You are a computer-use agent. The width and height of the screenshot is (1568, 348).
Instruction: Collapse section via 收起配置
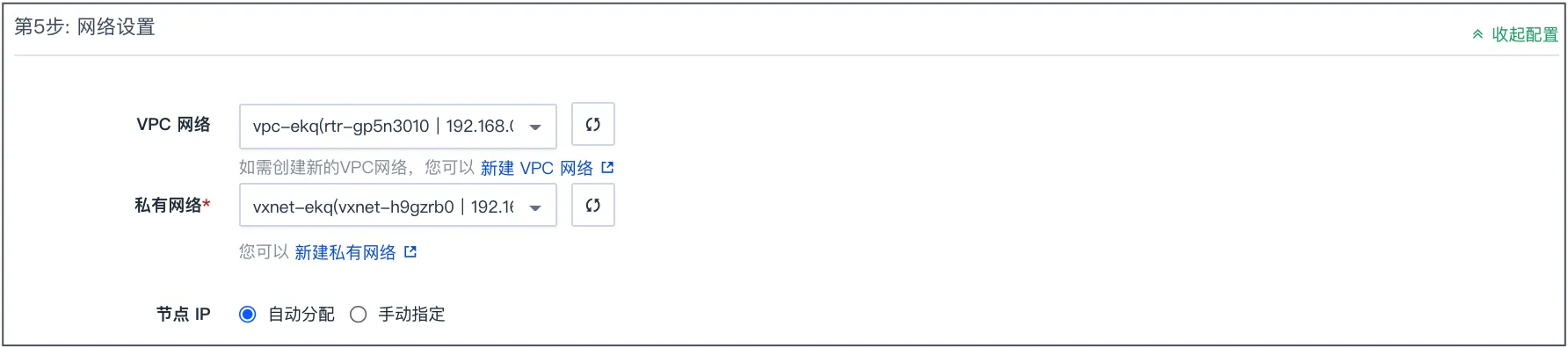(1525, 35)
